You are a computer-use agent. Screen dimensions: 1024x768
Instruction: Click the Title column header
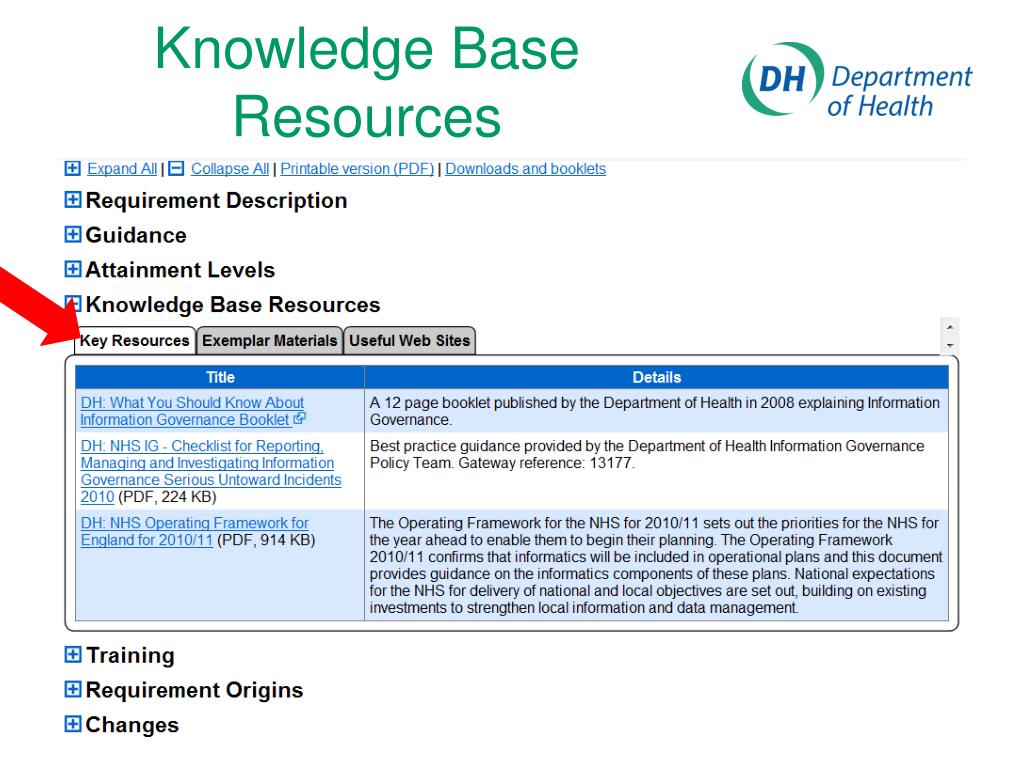(x=220, y=377)
